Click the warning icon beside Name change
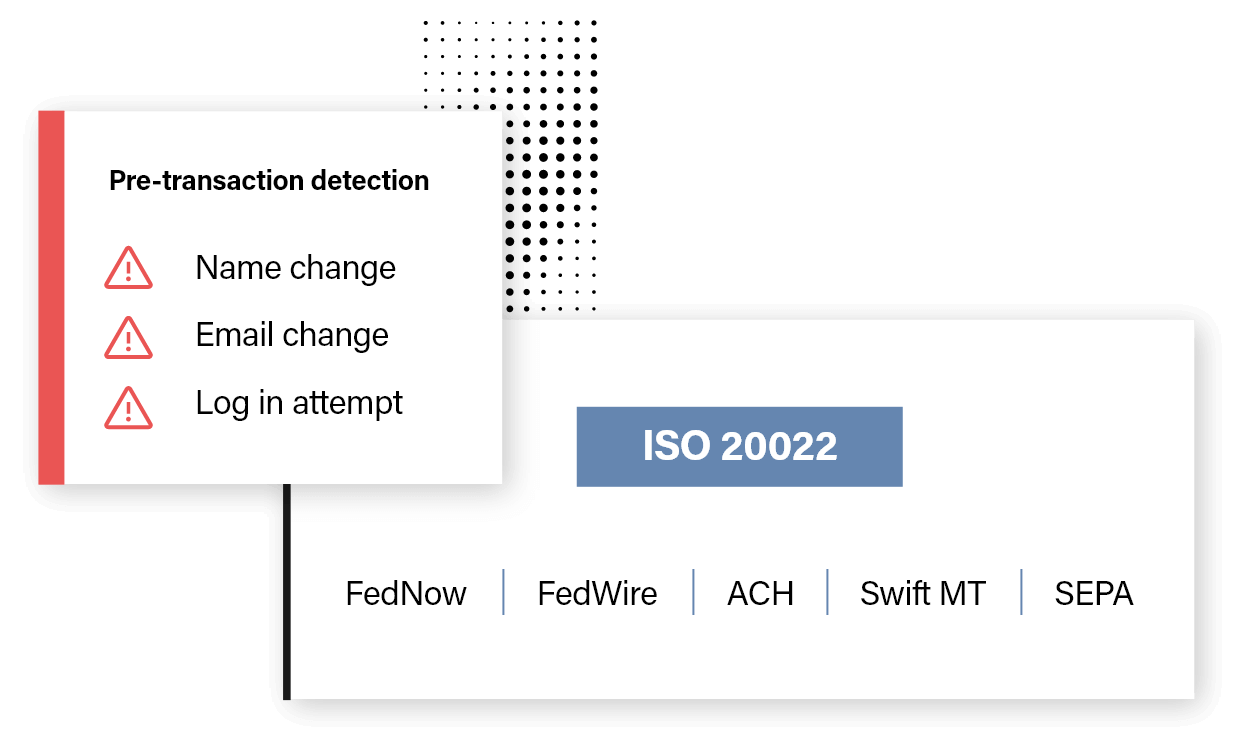 (128, 268)
